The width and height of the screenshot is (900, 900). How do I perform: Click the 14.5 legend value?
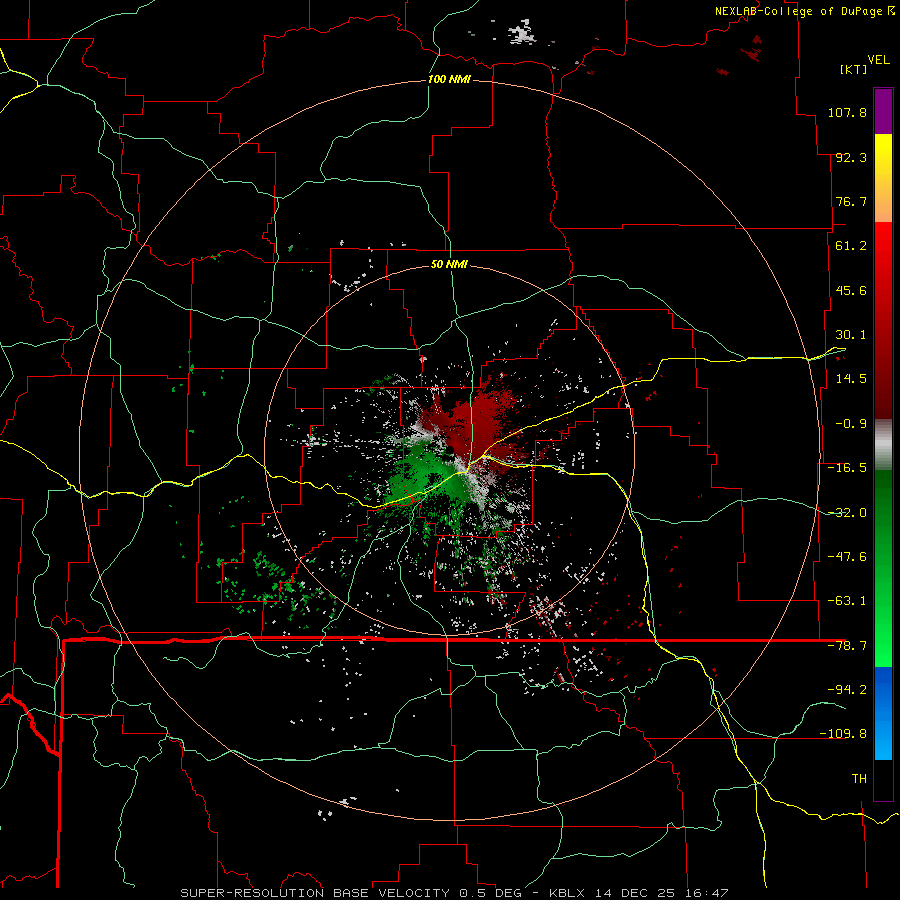(851, 379)
